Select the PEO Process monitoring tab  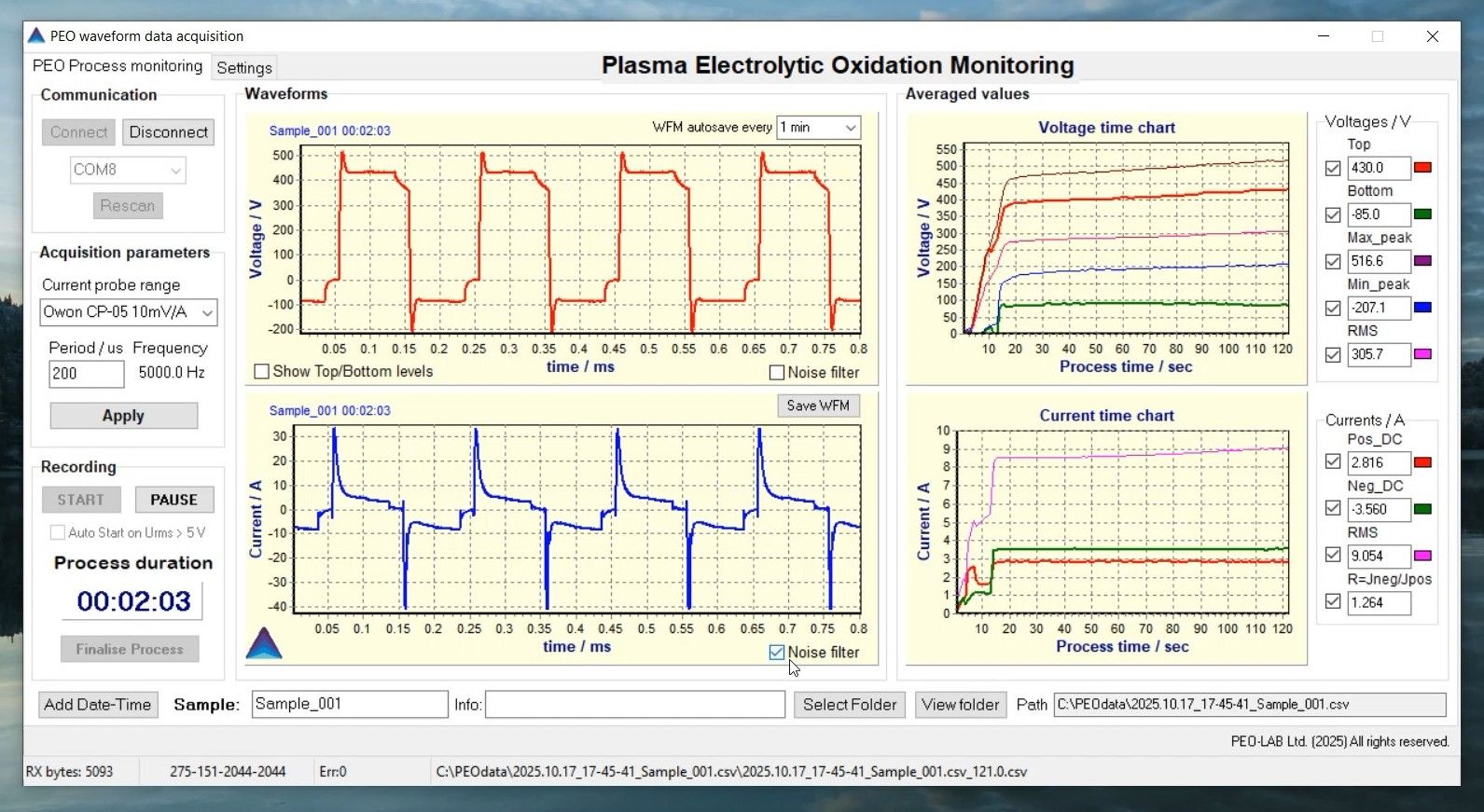coord(118,66)
